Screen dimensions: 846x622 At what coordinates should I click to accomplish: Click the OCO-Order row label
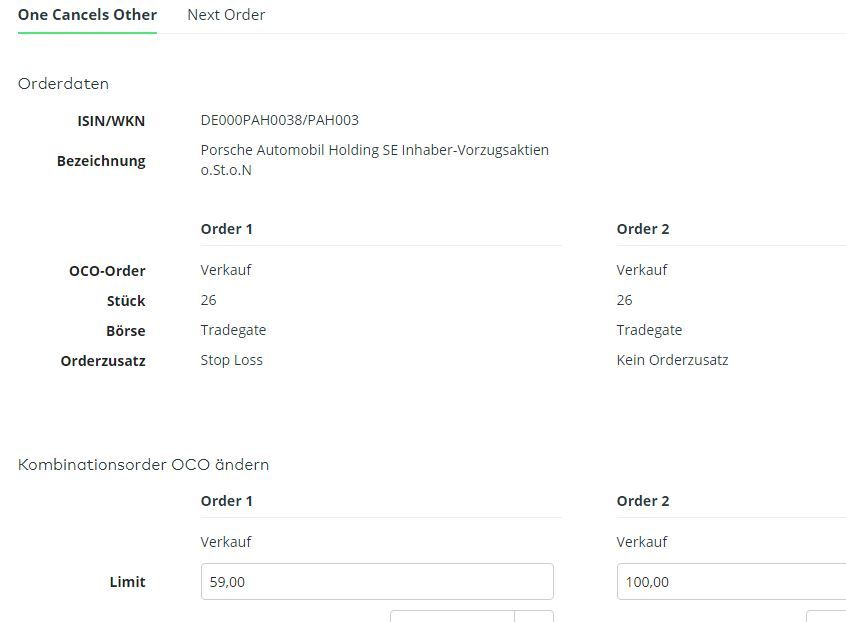click(107, 271)
